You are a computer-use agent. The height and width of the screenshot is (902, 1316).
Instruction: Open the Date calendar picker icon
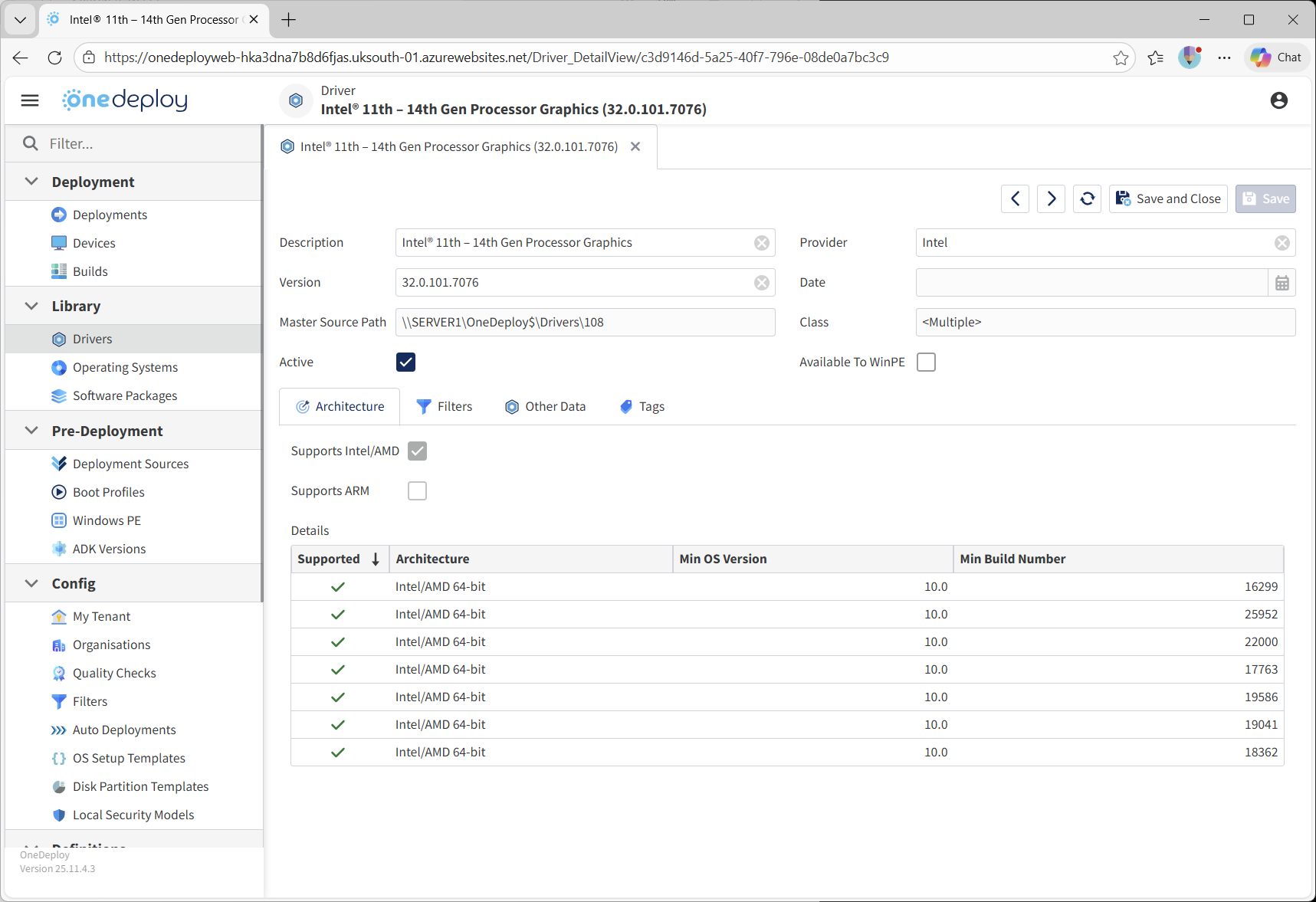1282,283
